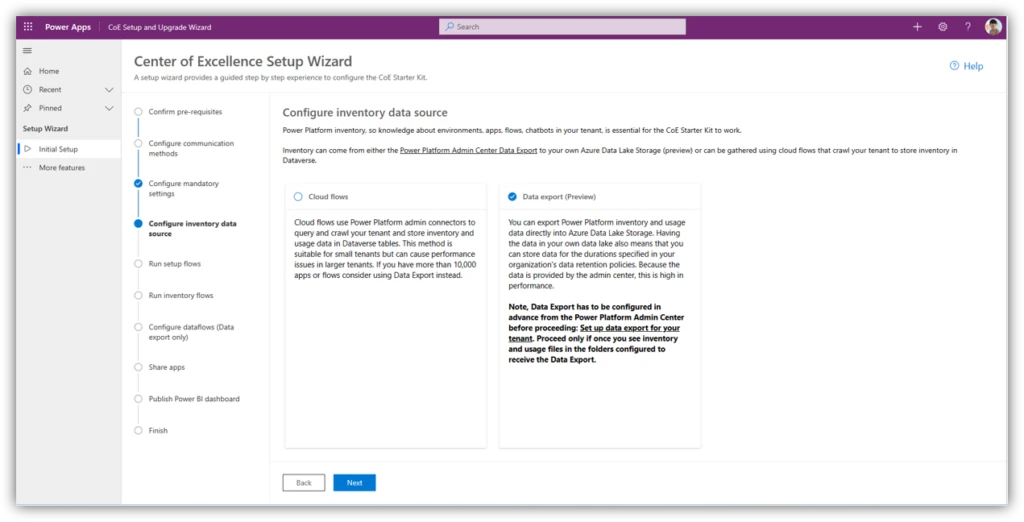The image size is (1024, 522).
Task: Expand the Recent section chevron
Action: tap(109, 90)
